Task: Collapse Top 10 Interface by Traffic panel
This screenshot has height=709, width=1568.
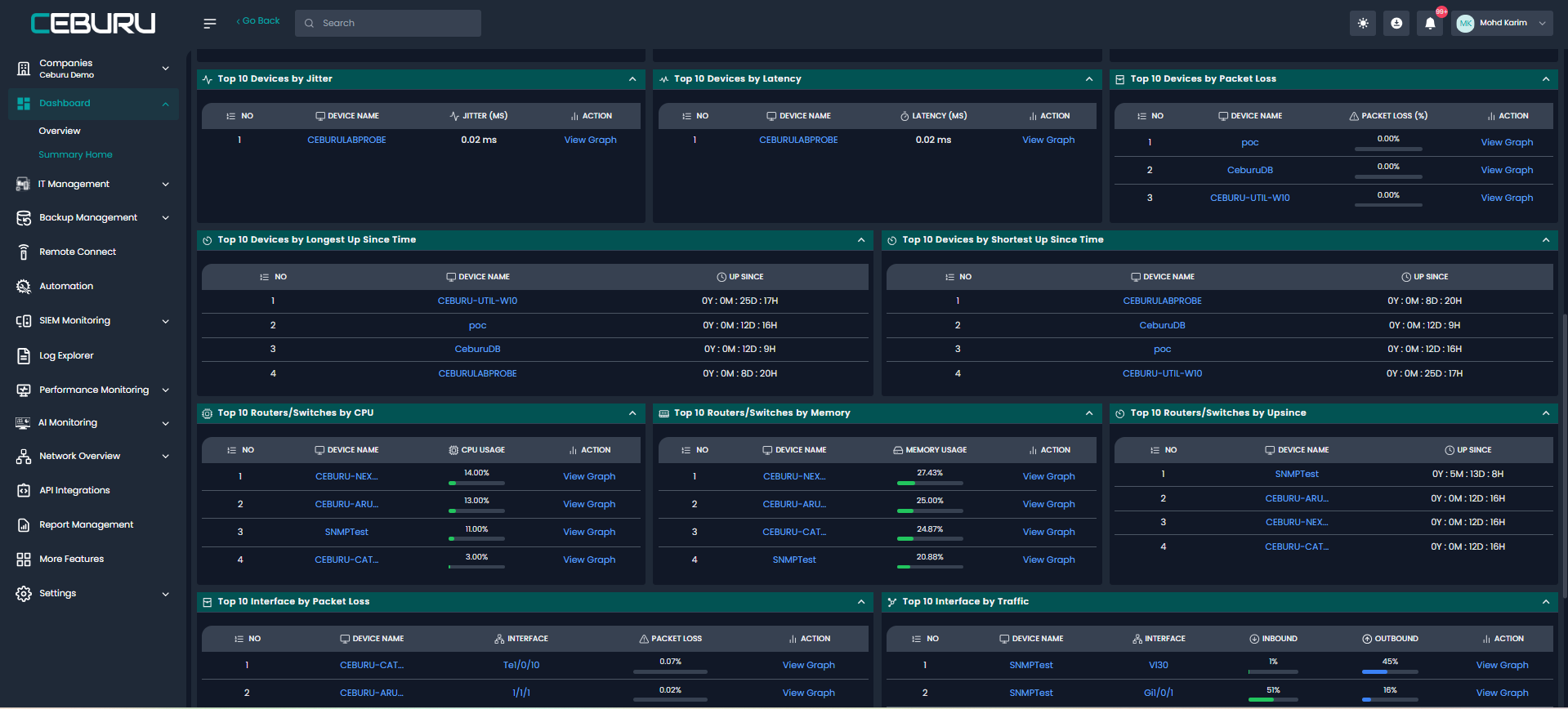Action: [x=1546, y=602]
